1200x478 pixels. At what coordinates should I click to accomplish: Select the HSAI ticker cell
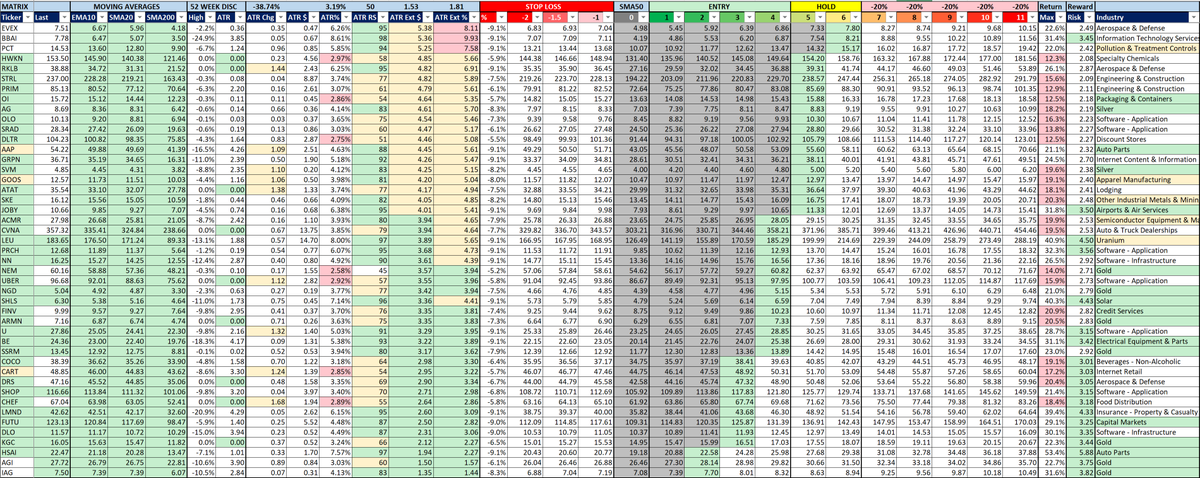click(x=17, y=452)
